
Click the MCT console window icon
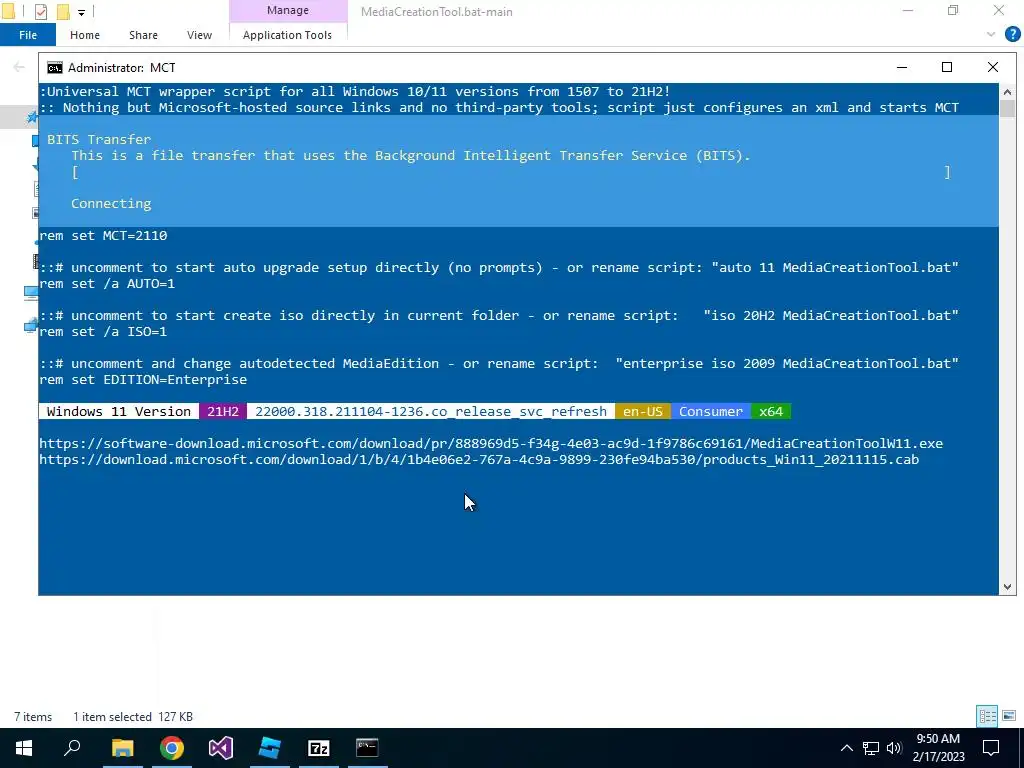[55, 68]
